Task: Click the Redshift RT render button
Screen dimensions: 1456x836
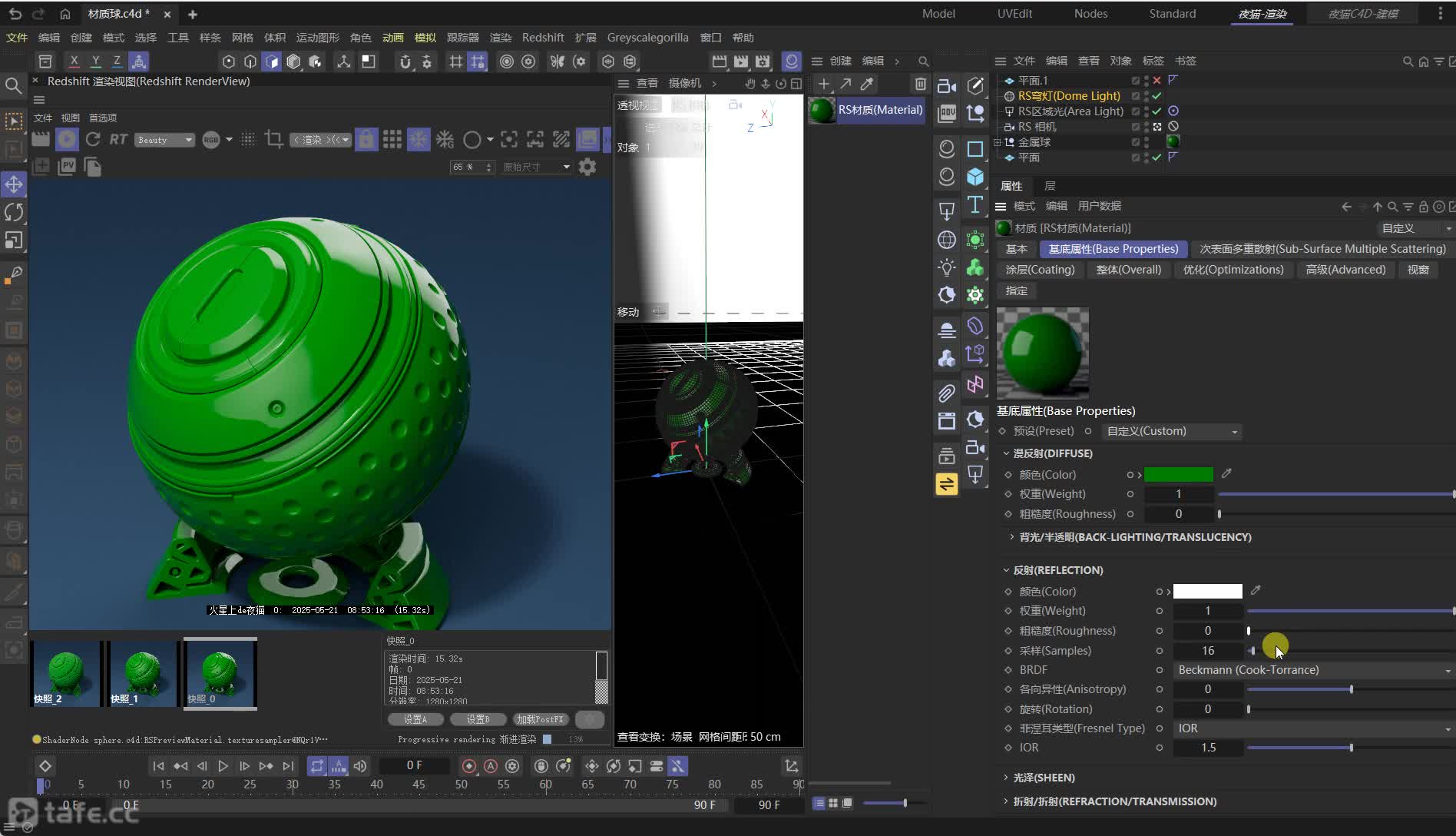Action: 118,139
